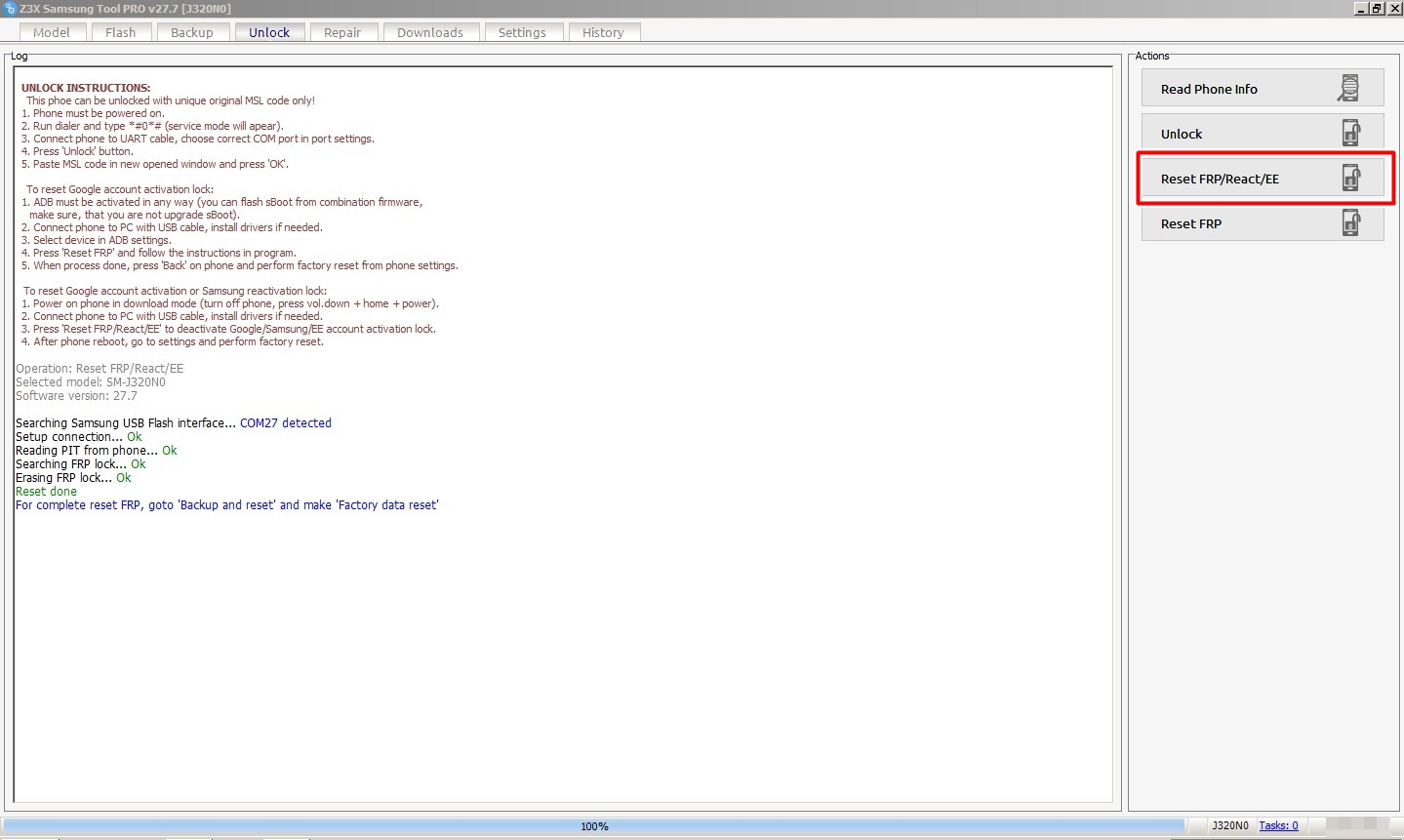The image size is (1404, 840).
Task: Run Reset FRP/React/EE action
Action: pos(1263,178)
